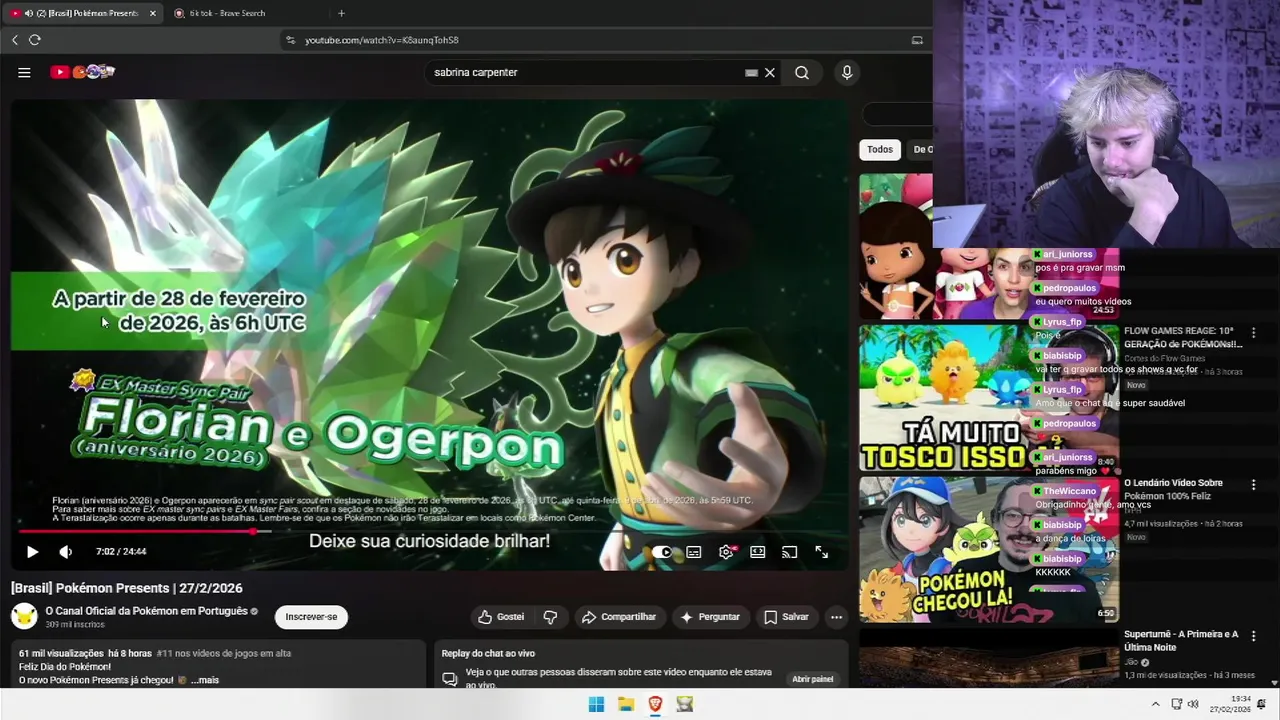Click the '#11 nos vídeos de jogos em alta' link
1280x720 pixels.
coord(224,653)
